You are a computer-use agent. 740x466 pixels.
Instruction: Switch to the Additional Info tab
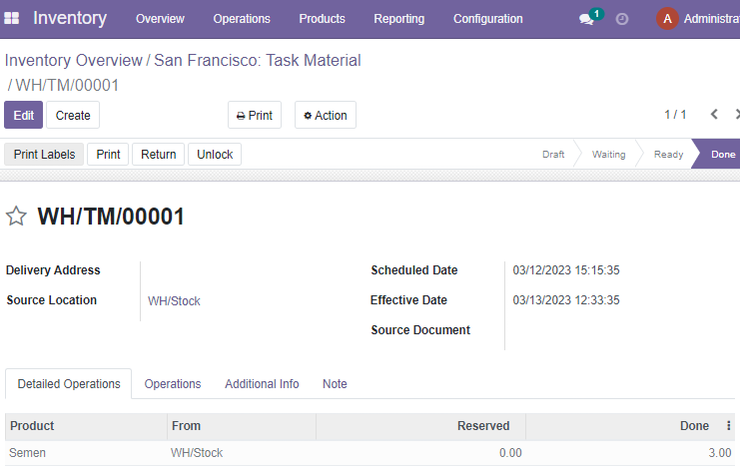262,384
